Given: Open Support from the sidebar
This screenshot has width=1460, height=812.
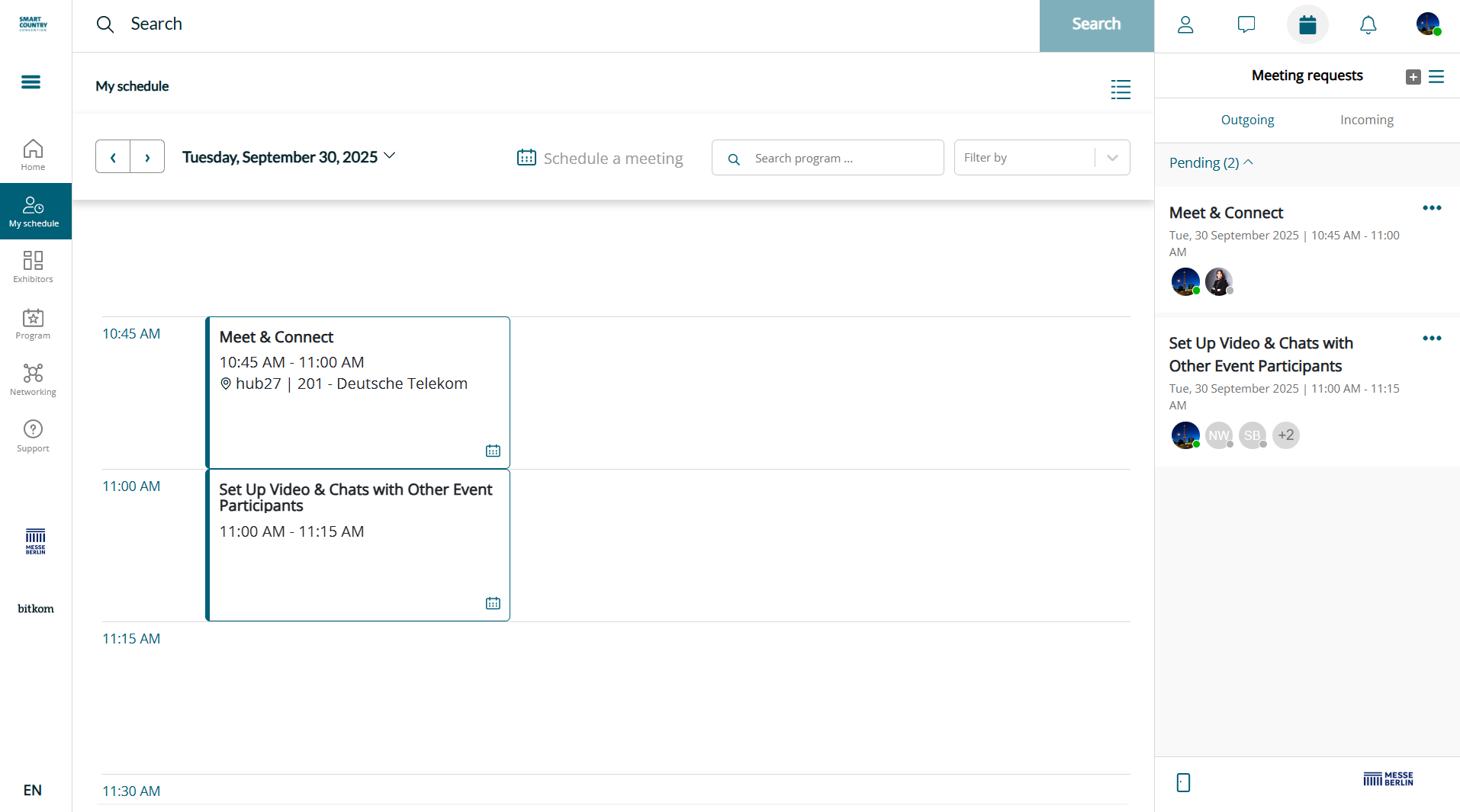Looking at the screenshot, I should (33, 436).
